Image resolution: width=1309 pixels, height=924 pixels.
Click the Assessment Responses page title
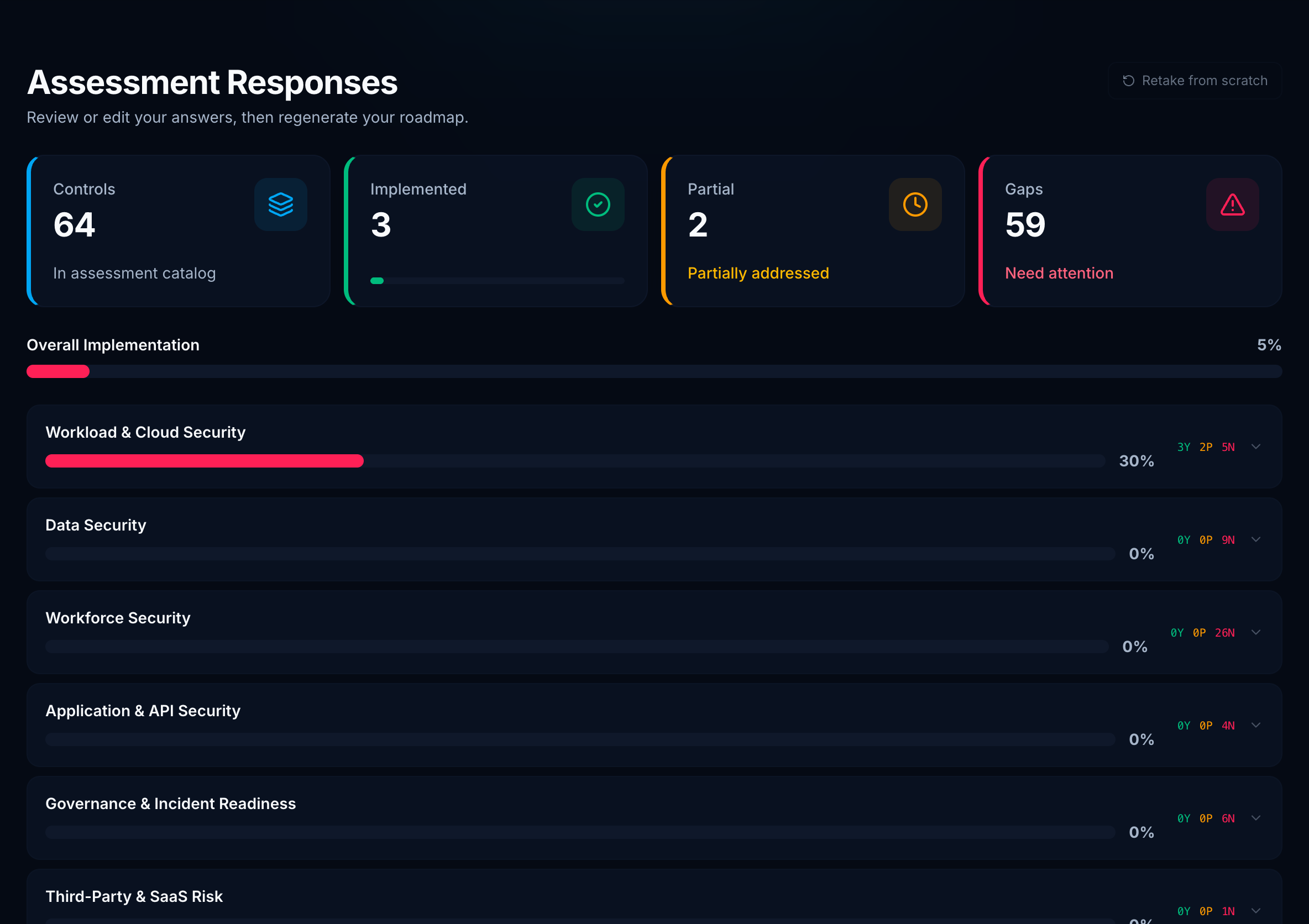(212, 82)
